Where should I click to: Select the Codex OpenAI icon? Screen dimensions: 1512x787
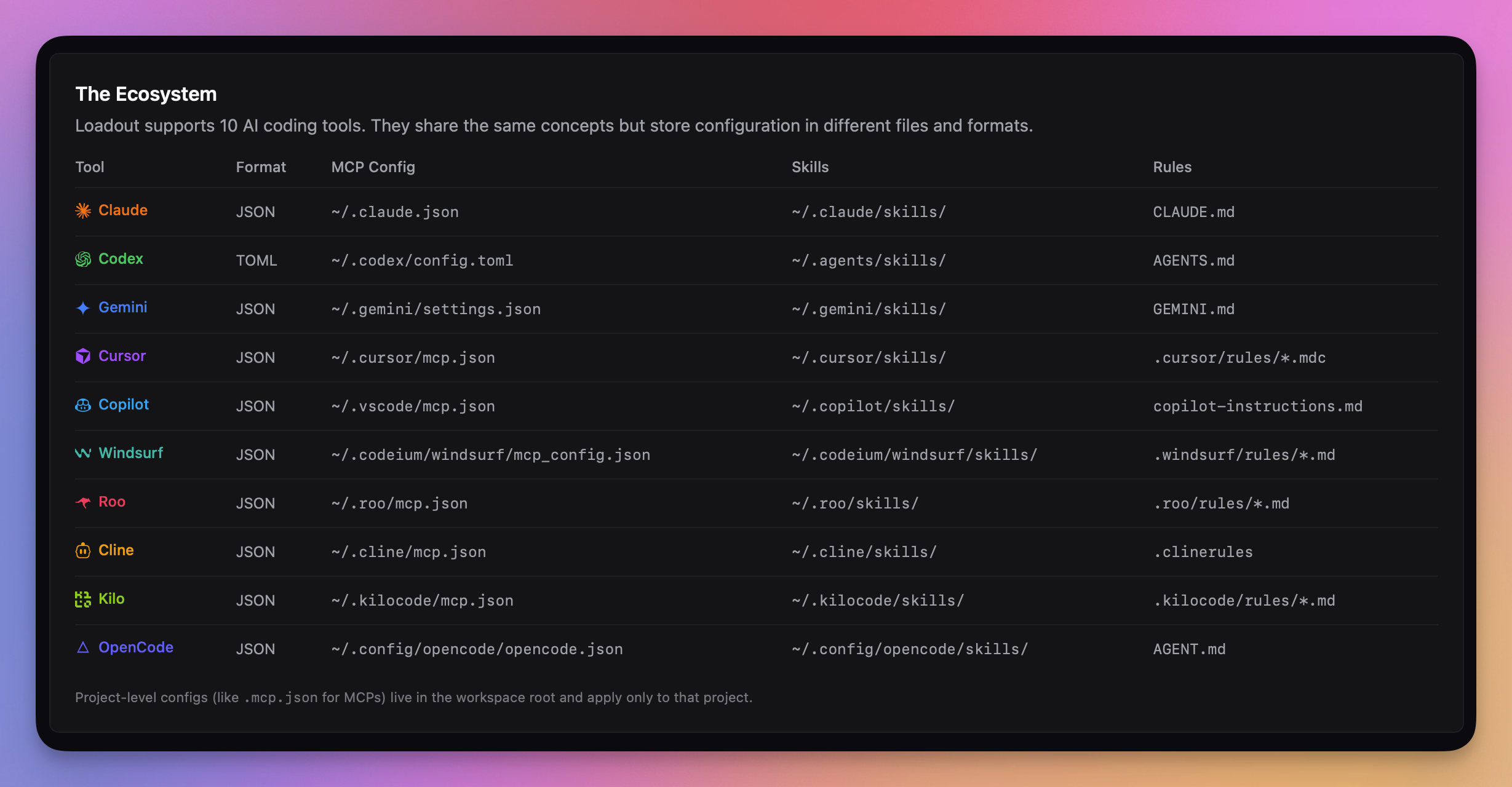click(x=84, y=259)
